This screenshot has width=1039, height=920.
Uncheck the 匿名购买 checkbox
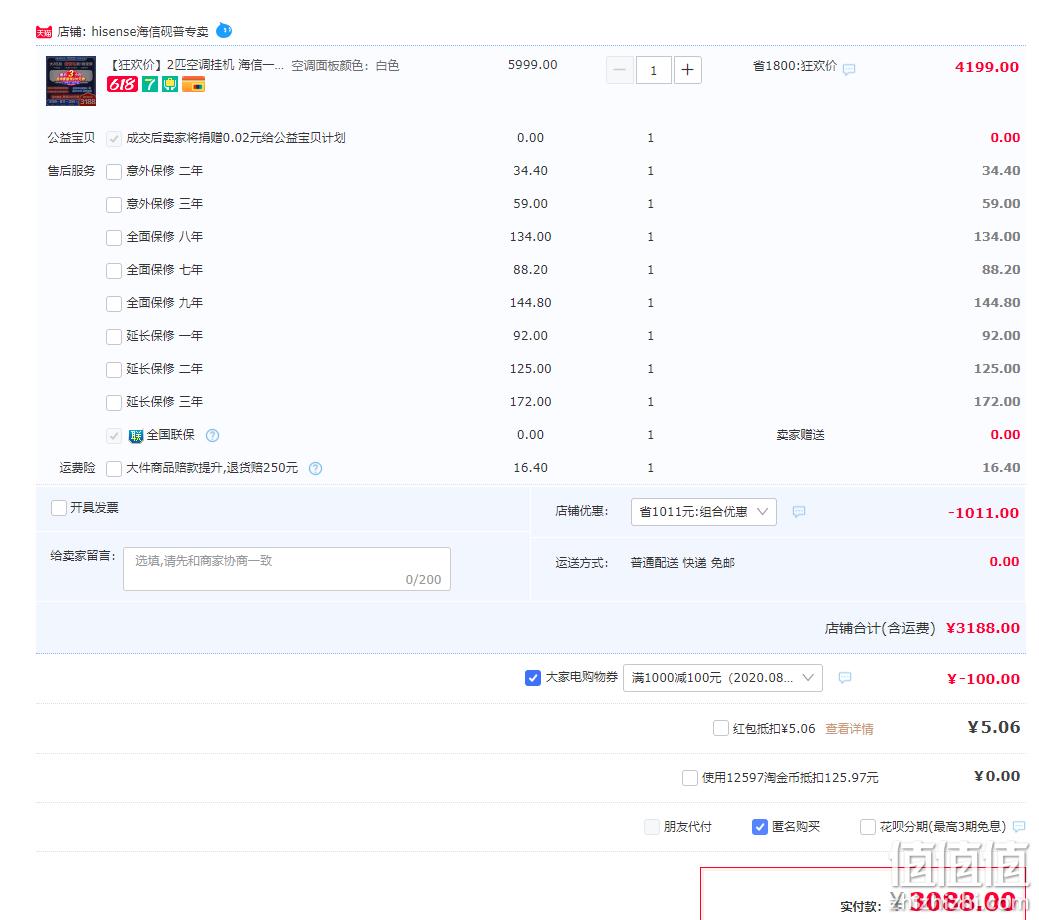coord(760,827)
